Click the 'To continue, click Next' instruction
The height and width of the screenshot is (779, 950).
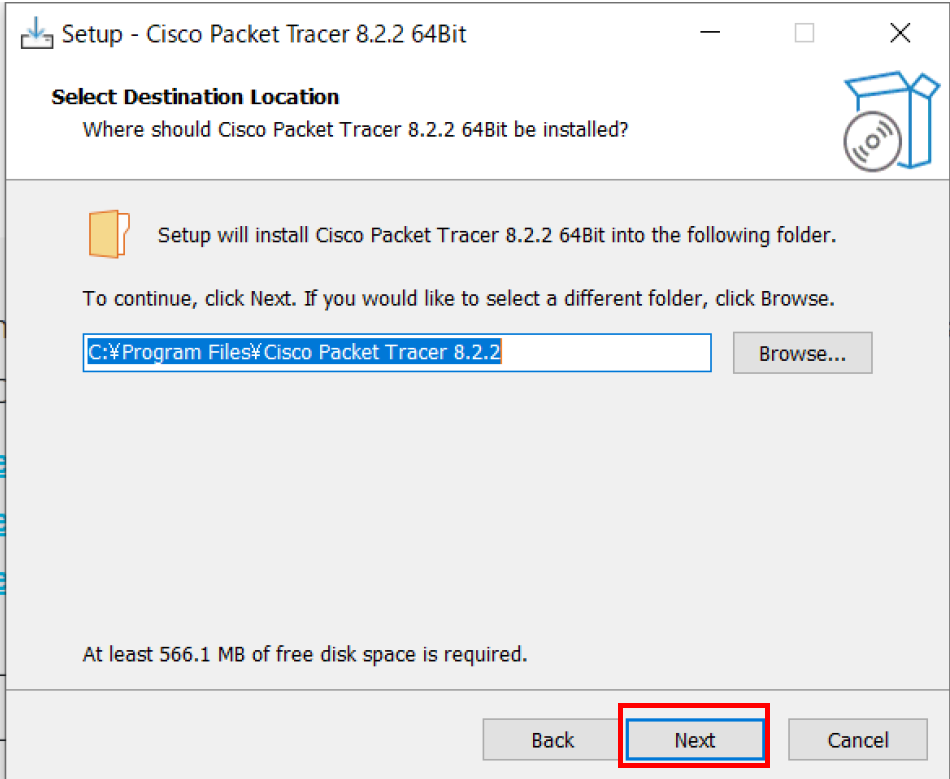tap(458, 298)
